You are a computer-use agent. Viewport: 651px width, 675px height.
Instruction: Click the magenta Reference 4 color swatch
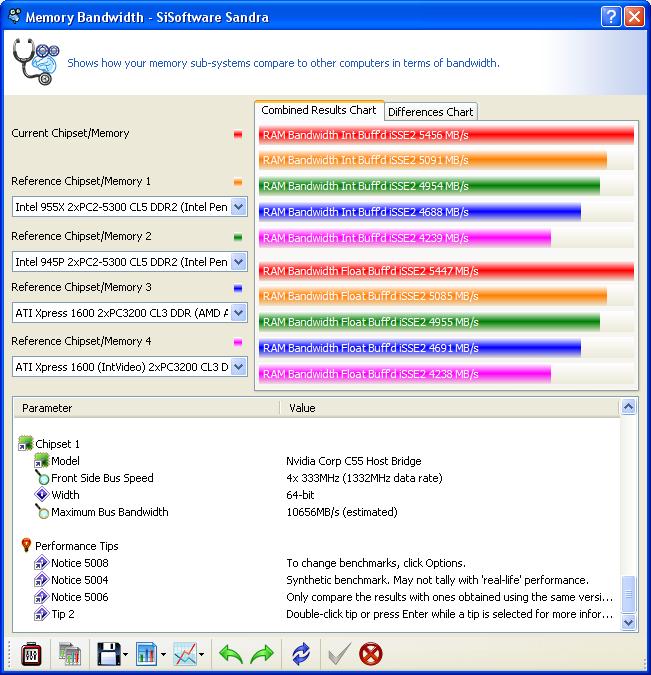(x=238, y=342)
